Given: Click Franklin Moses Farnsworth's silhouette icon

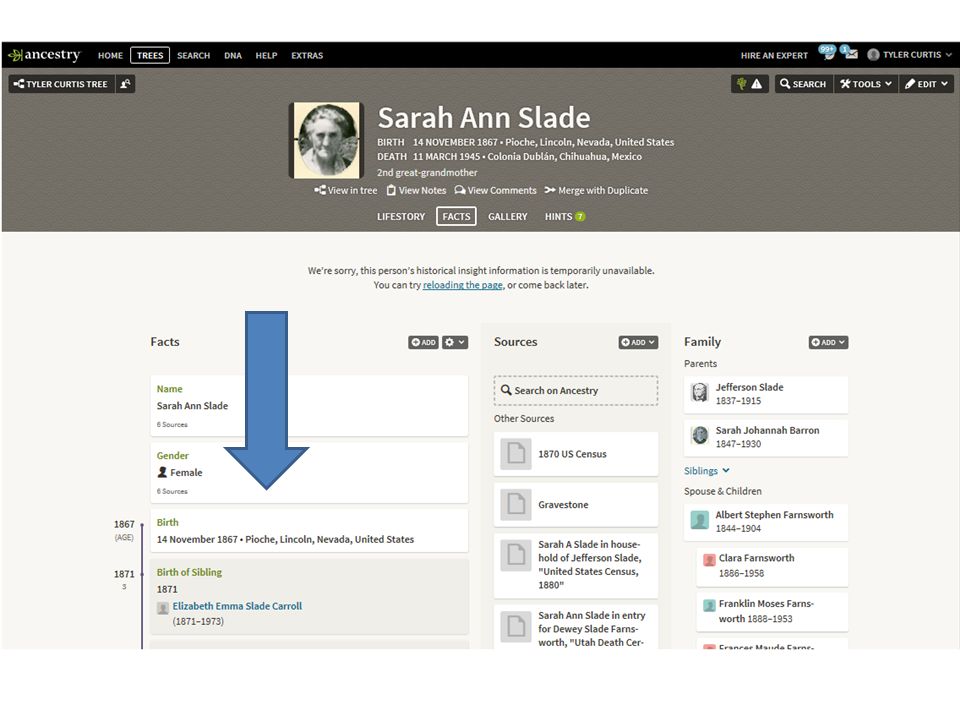Looking at the screenshot, I should click(x=710, y=605).
